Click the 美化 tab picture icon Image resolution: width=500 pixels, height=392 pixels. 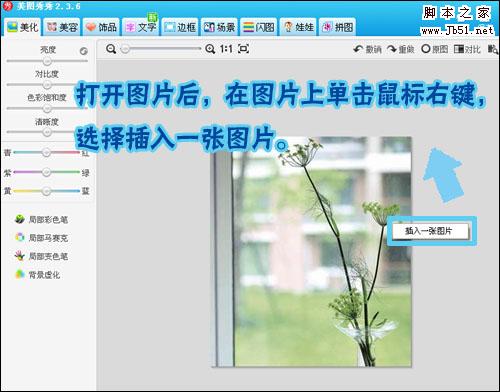[x=12, y=27]
